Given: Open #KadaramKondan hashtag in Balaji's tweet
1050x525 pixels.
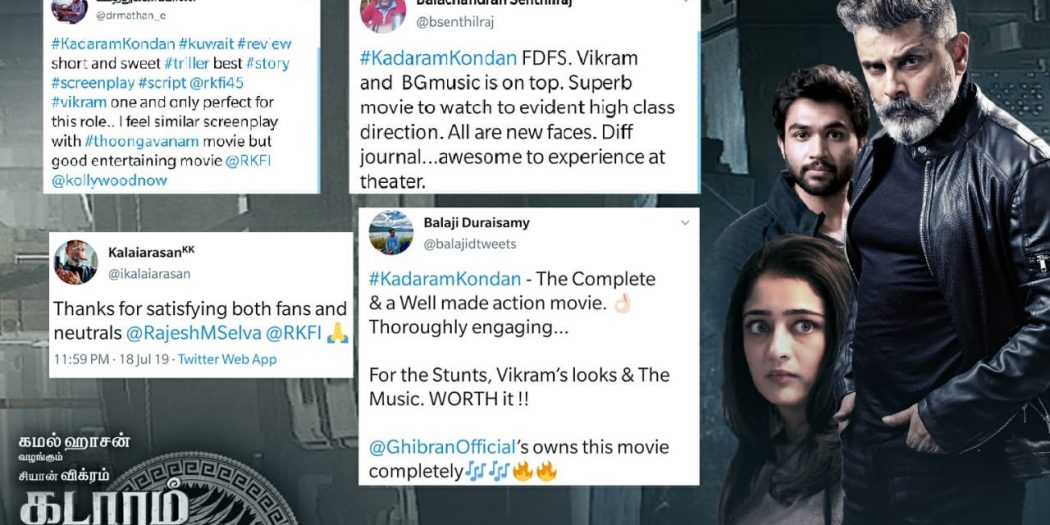Looking at the screenshot, I should click(445, 279).
